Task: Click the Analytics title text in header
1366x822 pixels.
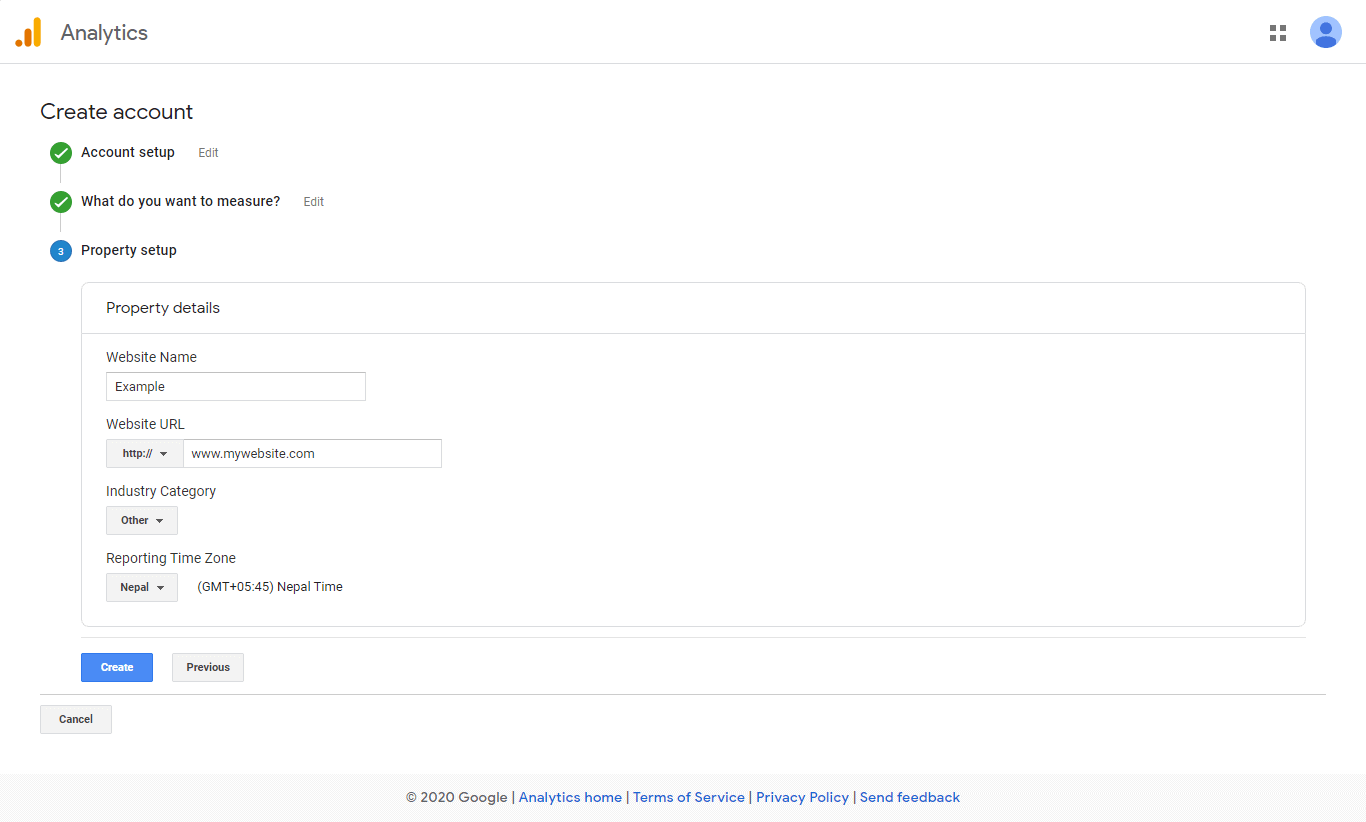Action: (x=104, y=32)
